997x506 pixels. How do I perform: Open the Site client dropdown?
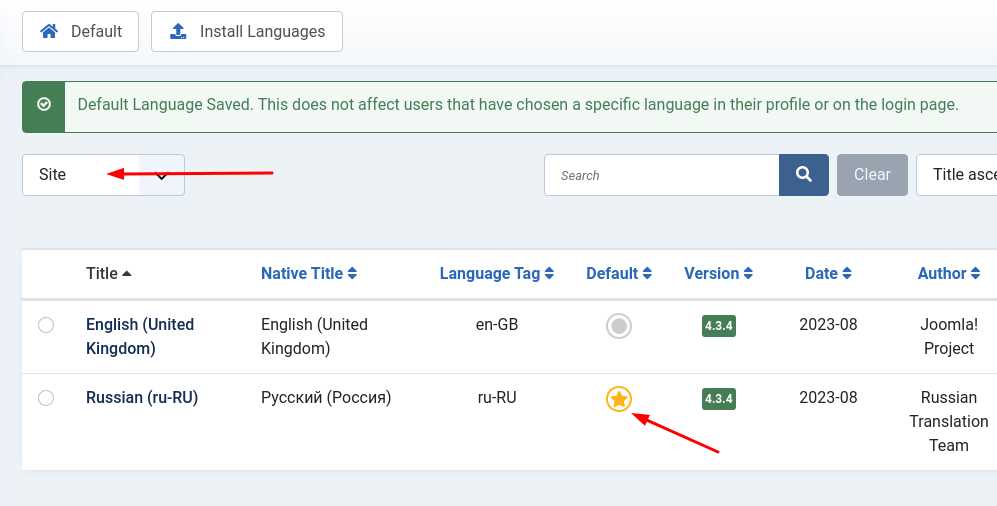104,175
